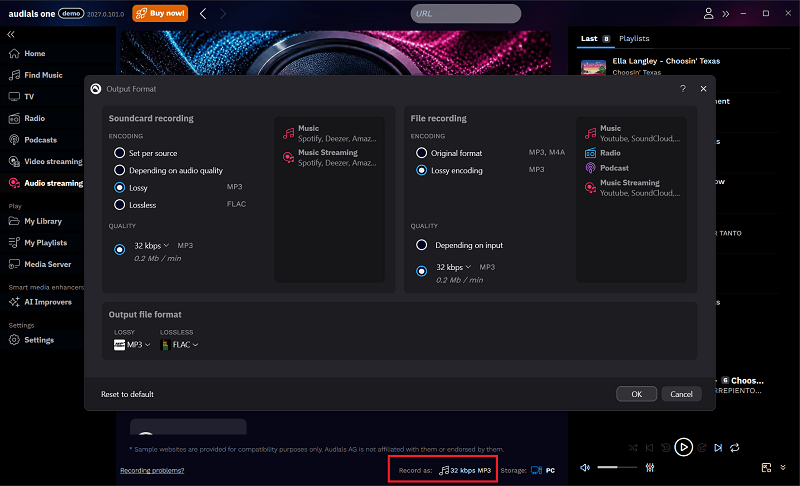Switch to the Playlists tab
The height and width of the screenshot is (486, 800).
coord(634,39)
